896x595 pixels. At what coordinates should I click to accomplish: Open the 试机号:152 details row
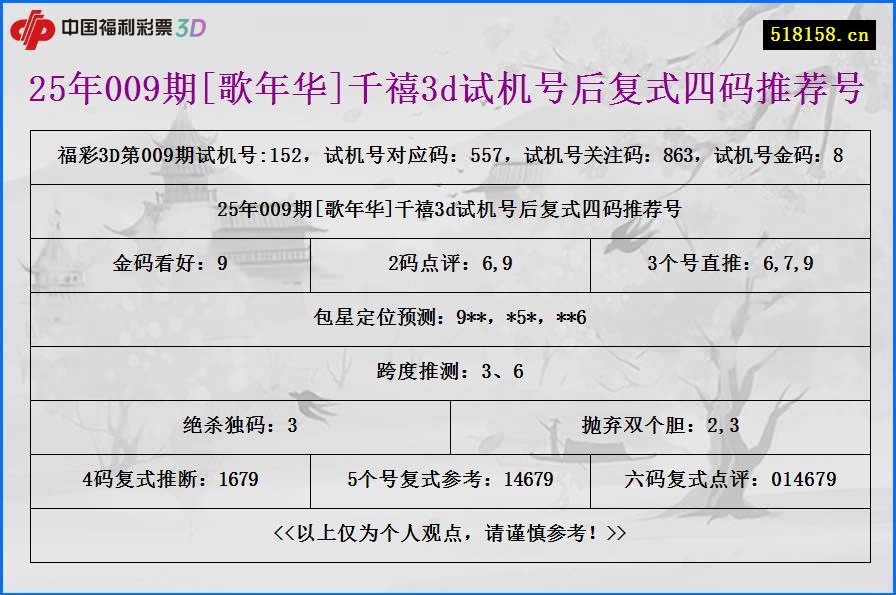(448, 157)
